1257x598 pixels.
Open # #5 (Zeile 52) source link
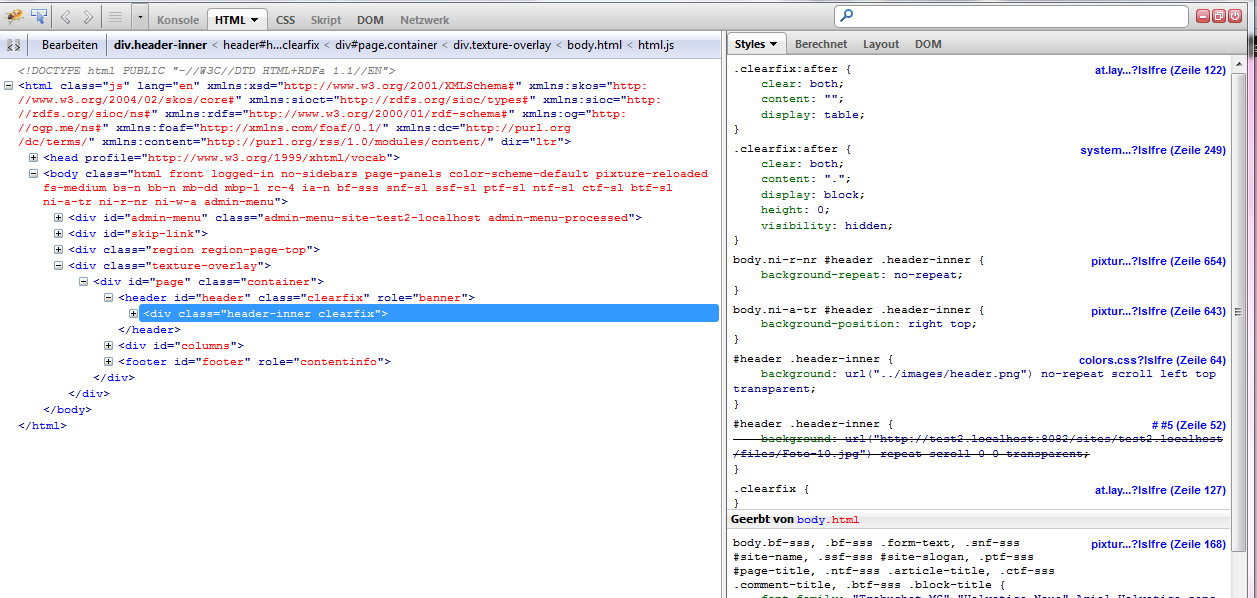coord(1189,425)
